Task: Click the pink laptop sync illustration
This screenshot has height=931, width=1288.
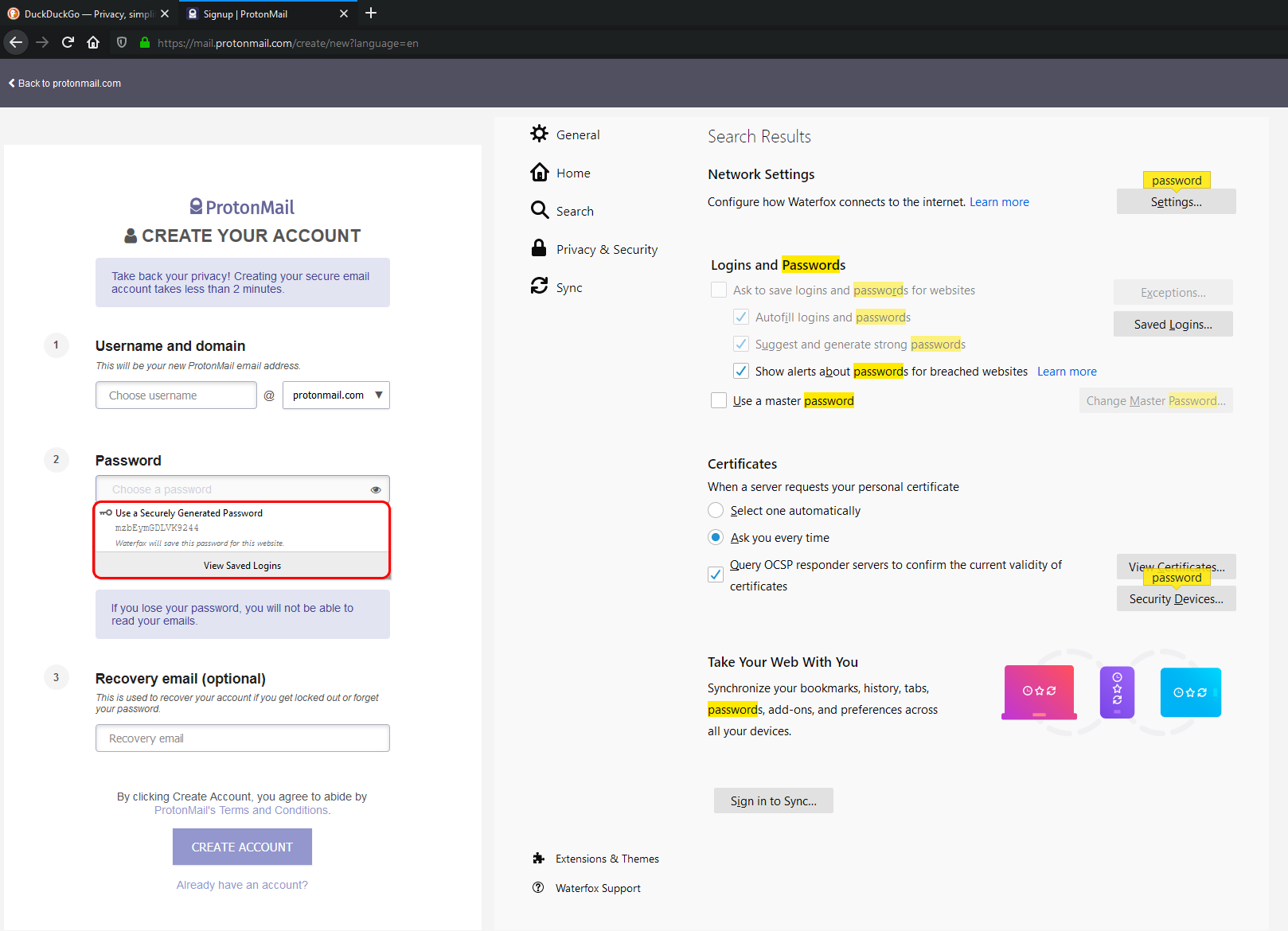Action: click(x=1039, y=692)
